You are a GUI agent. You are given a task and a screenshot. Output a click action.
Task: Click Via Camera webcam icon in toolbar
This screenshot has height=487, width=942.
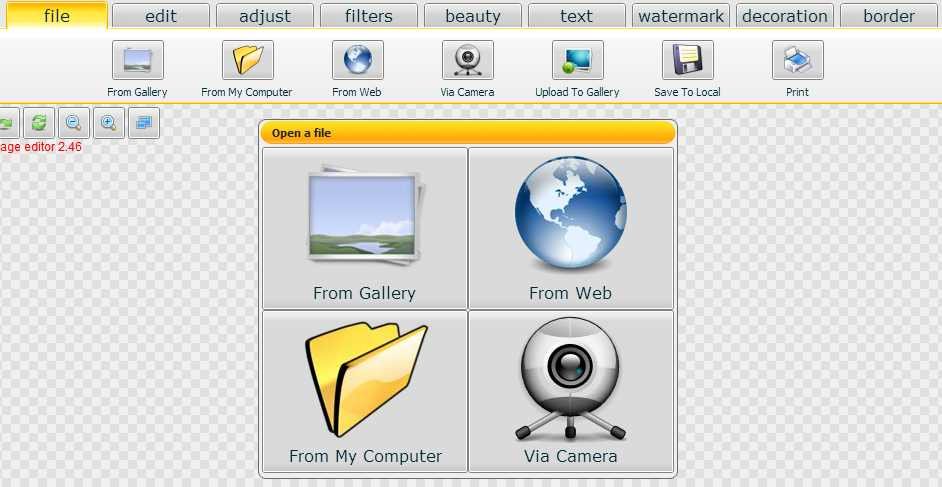coord(467,61)
